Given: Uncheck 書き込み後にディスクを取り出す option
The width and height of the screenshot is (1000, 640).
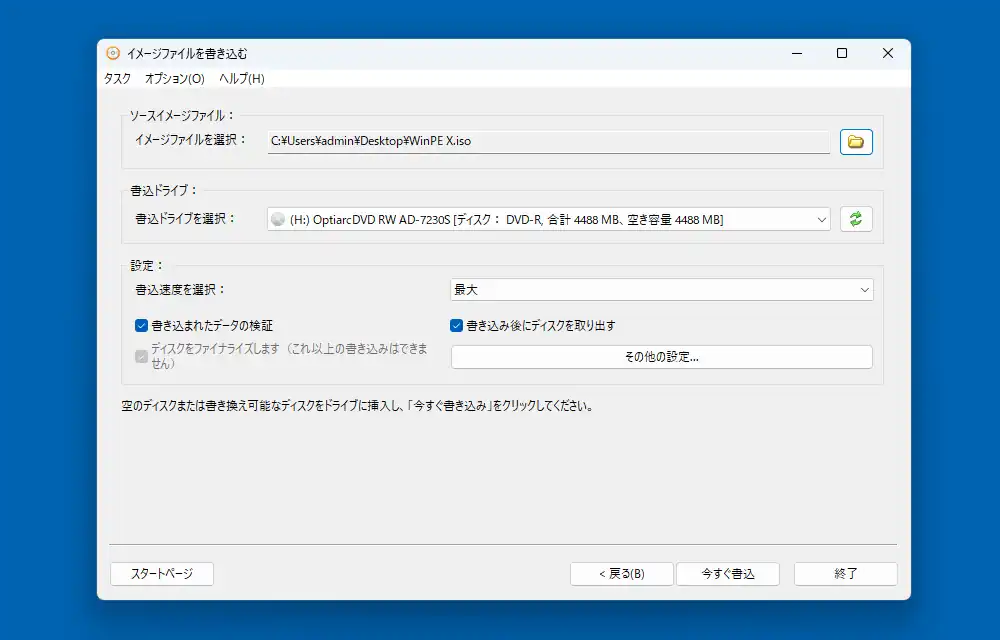Looking at the screenshot, I should tap(457, 325).
